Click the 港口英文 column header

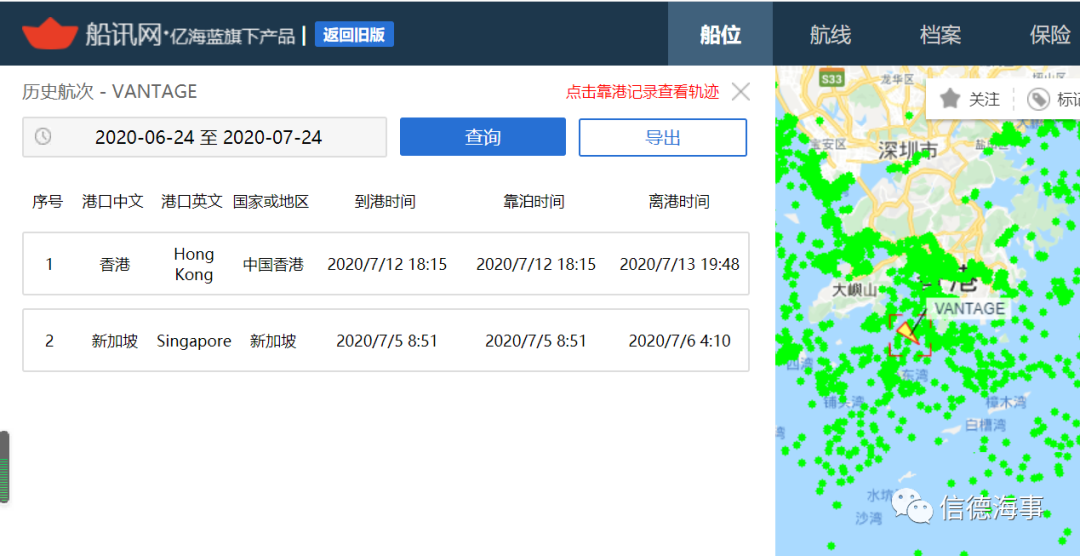[192, 202]
